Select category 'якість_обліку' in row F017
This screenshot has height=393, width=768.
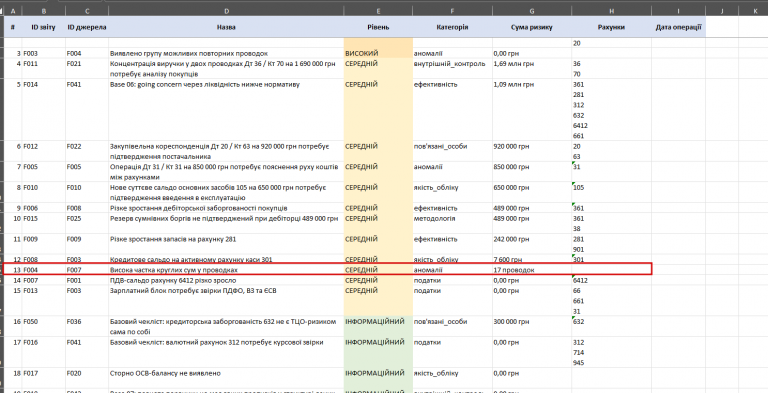tap(453, 378)
